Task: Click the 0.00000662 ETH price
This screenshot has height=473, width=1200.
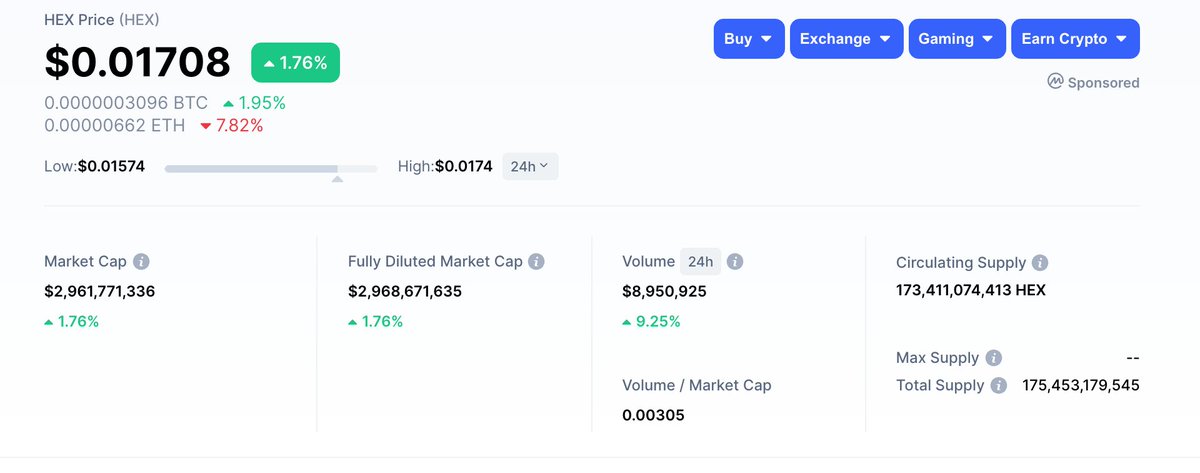Action: (115, 126)
